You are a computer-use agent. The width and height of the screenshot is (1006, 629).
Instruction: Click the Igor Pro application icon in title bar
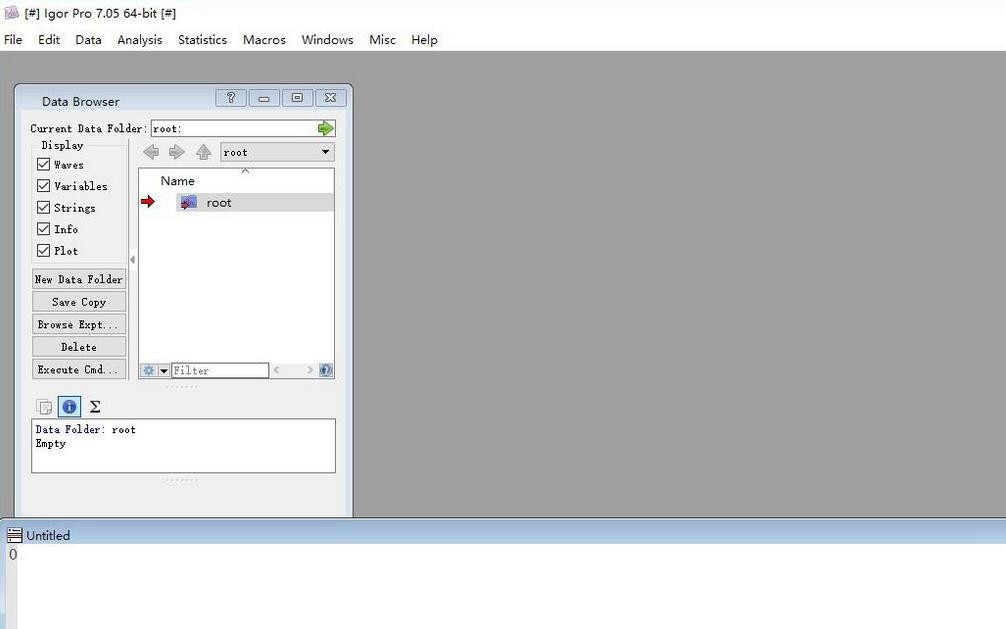point(12,12)
